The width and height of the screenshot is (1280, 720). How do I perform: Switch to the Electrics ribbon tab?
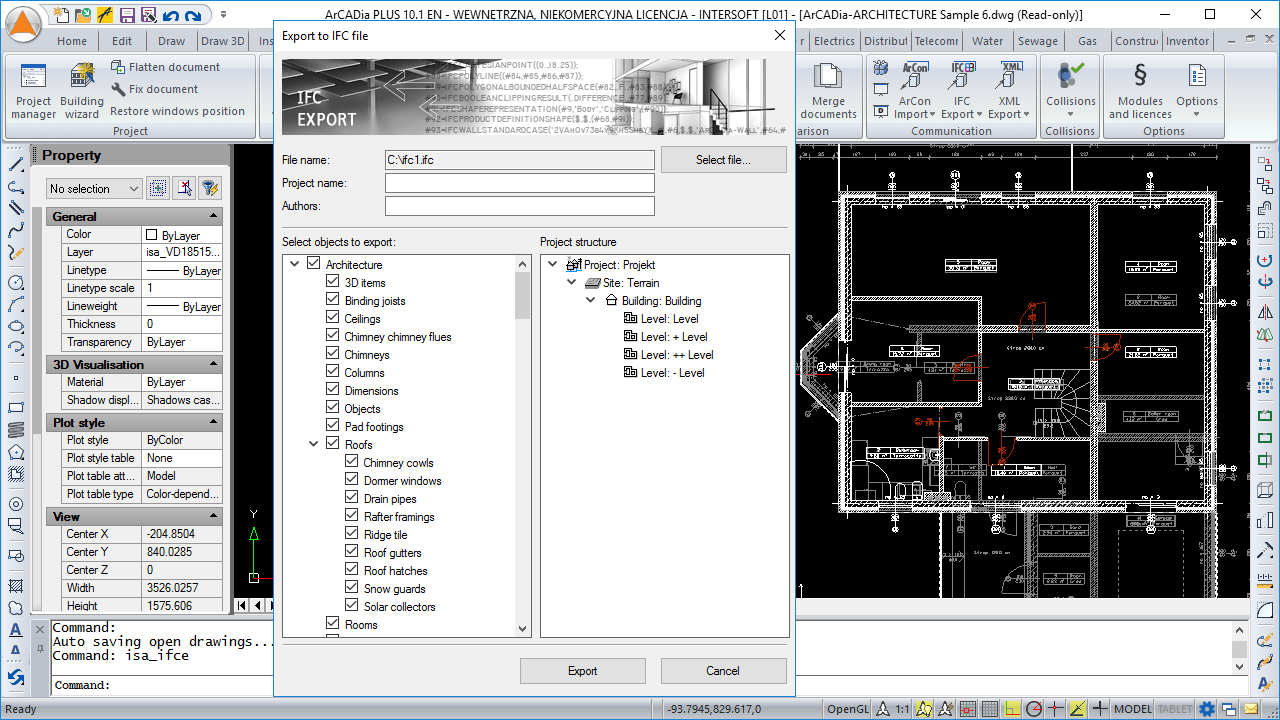point(834,41)
